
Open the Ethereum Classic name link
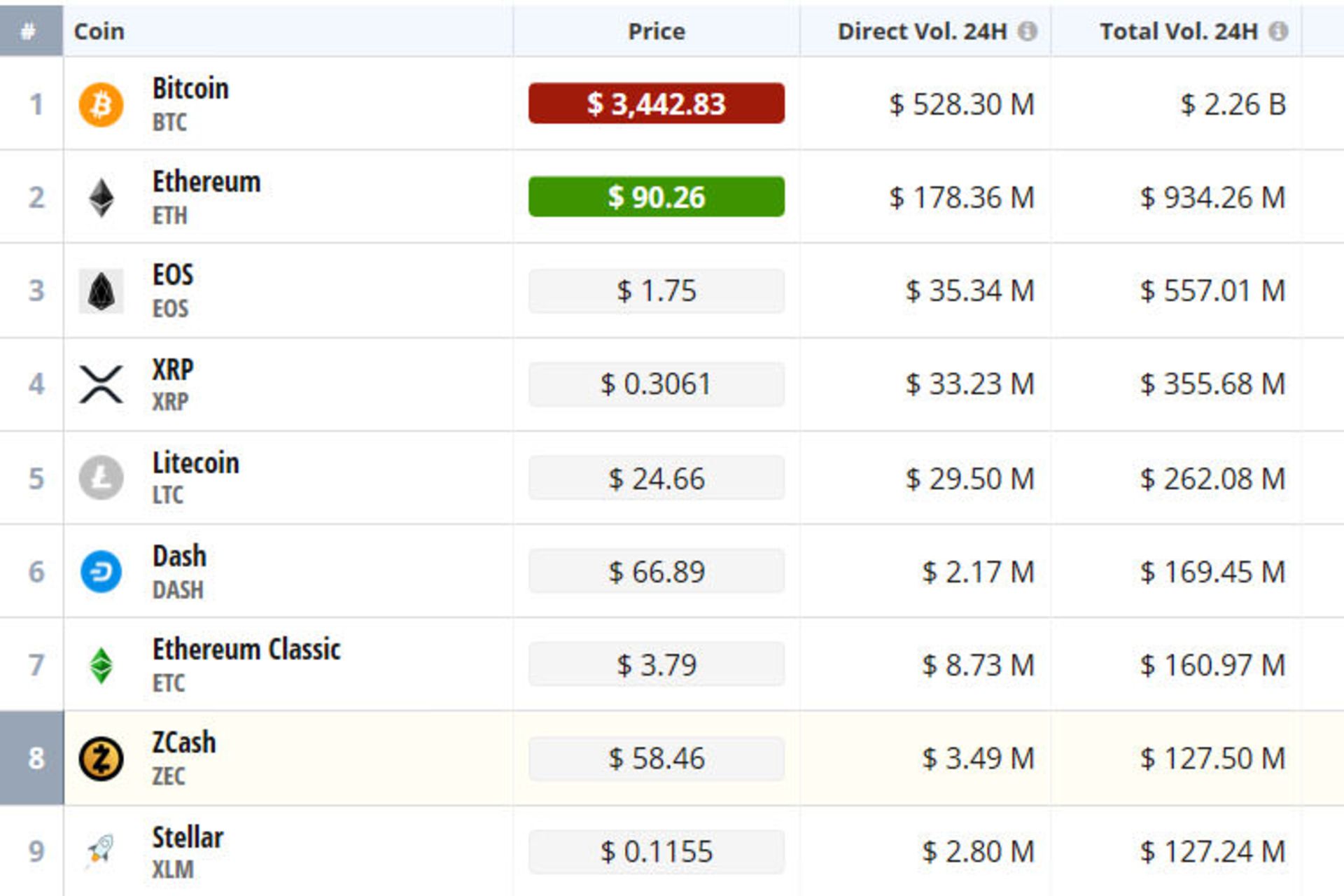point(246,650)
